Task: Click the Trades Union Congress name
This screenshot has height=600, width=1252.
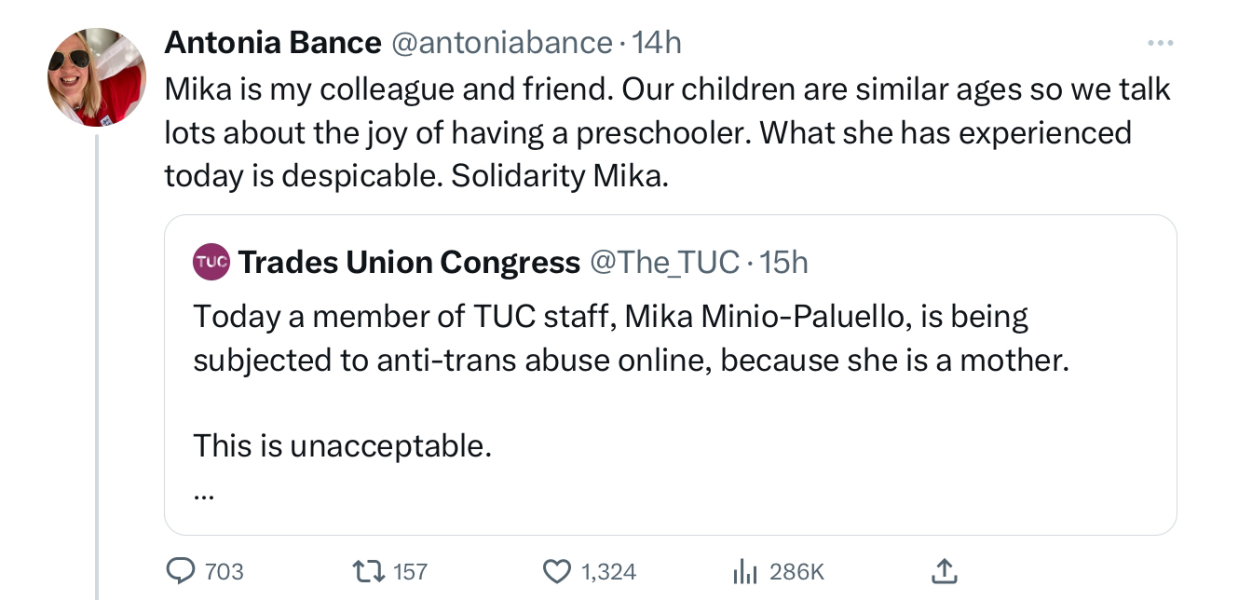Action: (409, 262)
